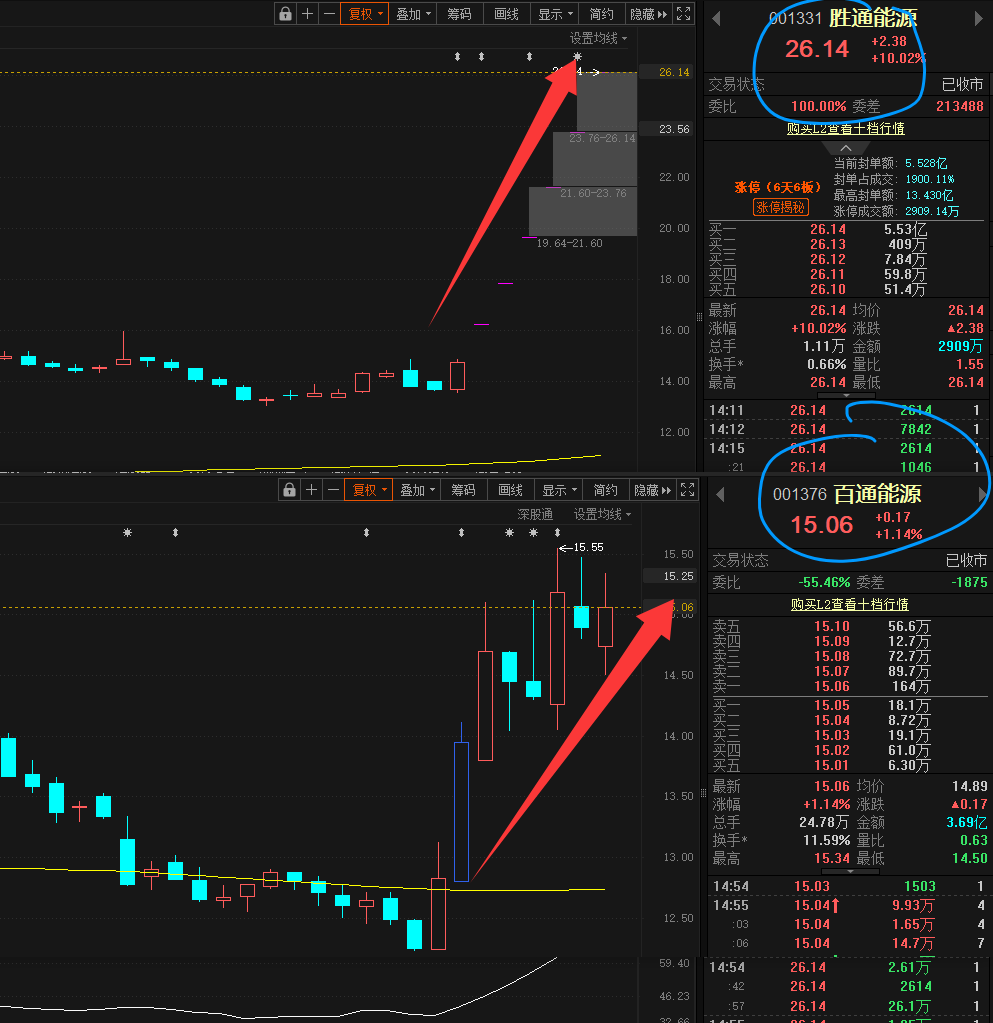Toggle 简约 mode in 胜通能源 chart toolbar
The height and width of the screenshot is (1023, 993).
tap(602, 14)
